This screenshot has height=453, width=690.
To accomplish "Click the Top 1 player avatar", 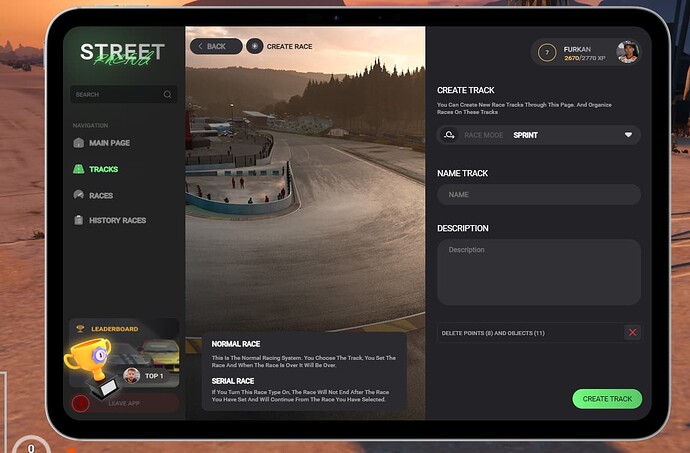I will point(131,376).
